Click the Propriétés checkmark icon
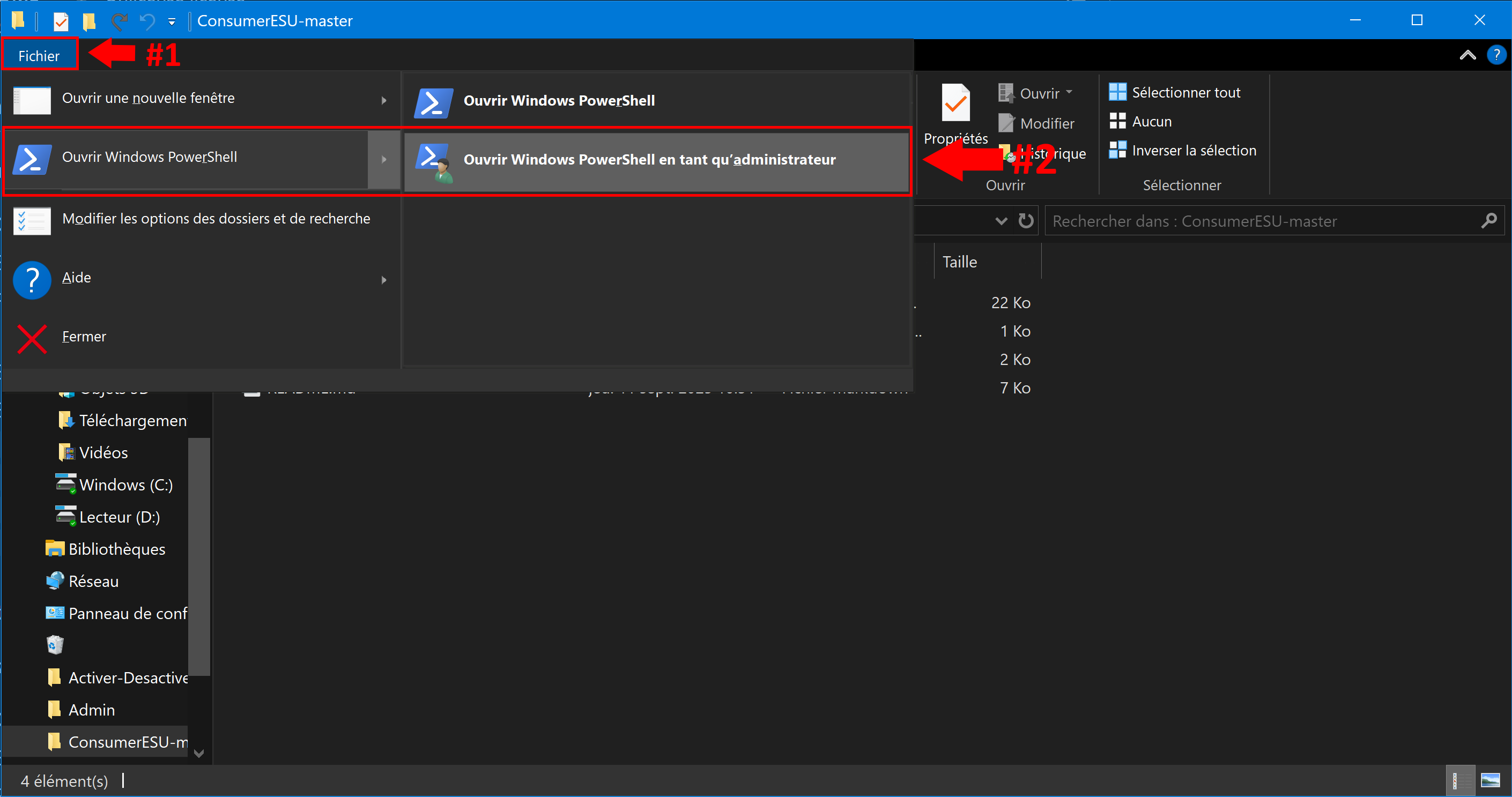The height and width of the screenshot is (797, 1512). tap(955, 103)
